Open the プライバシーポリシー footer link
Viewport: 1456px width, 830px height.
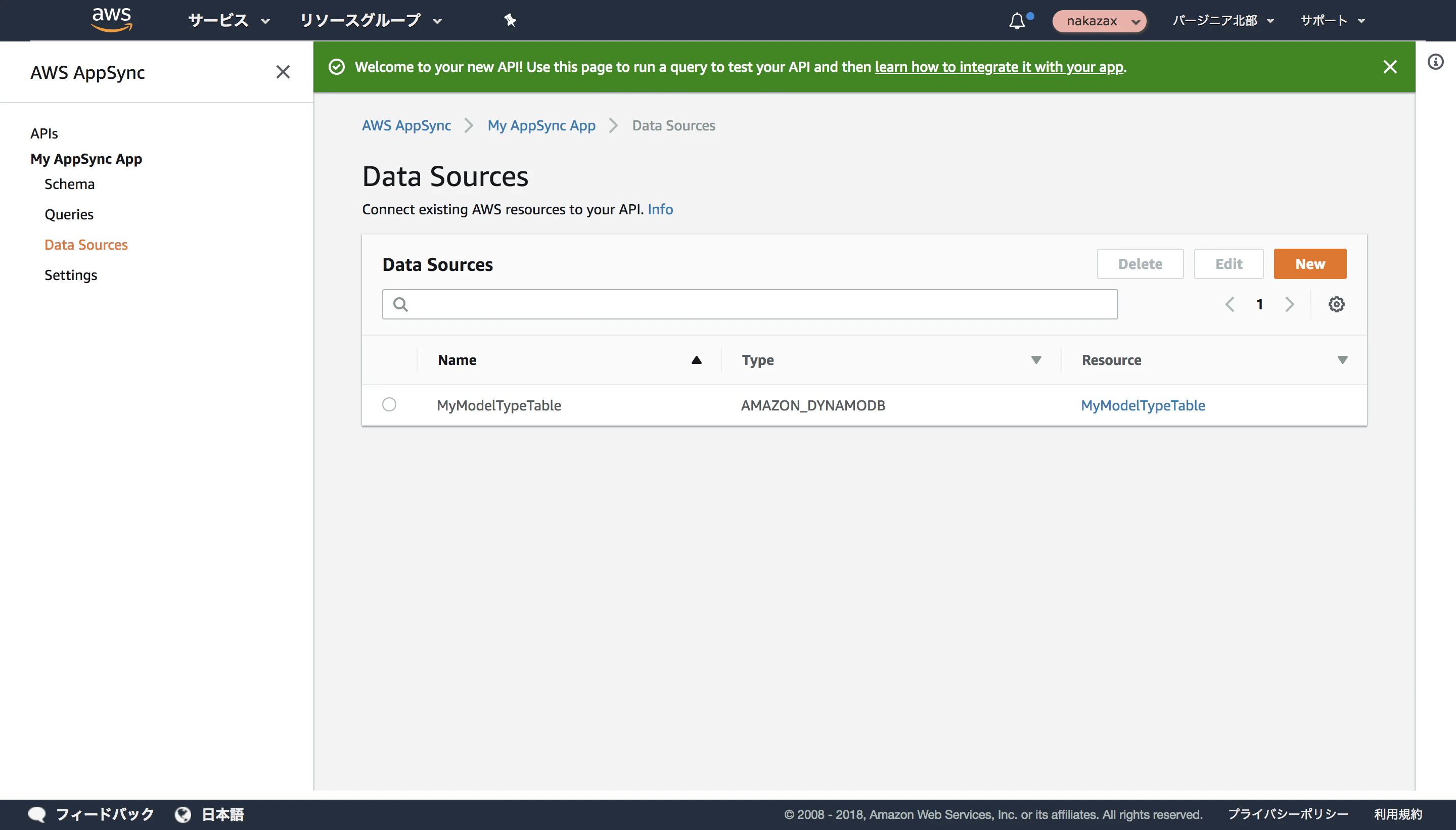pyautogui.click(x=1288, y=815)
